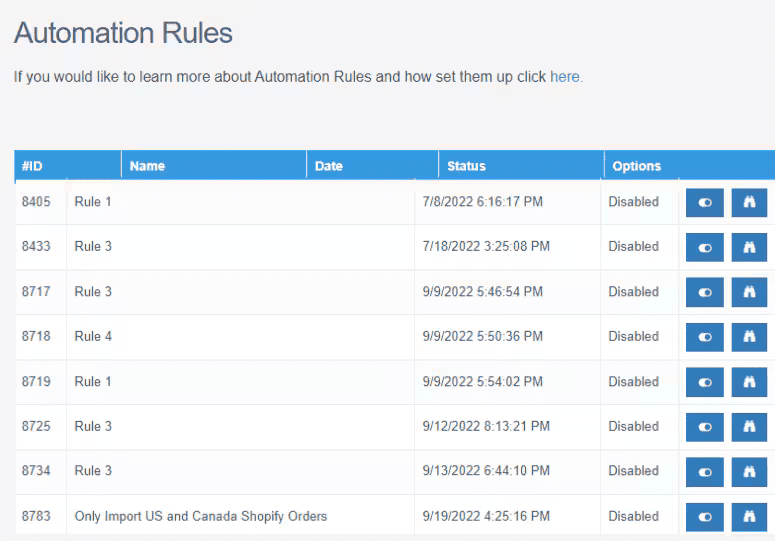Screen dimensions: 775x541
Task: Select the Name column header
Action: pyautogui.click(x=147, y=166)
